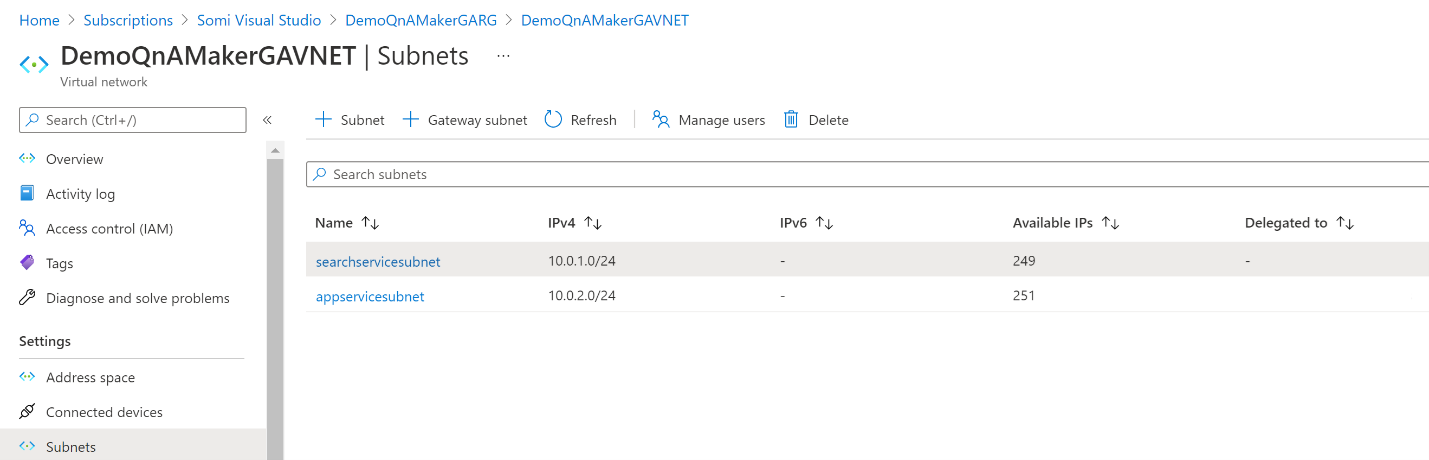This screenshot has height=460, width=1429.
Task: Click the Refresh icon in toolbar
Action: click(x=553, y=120)
